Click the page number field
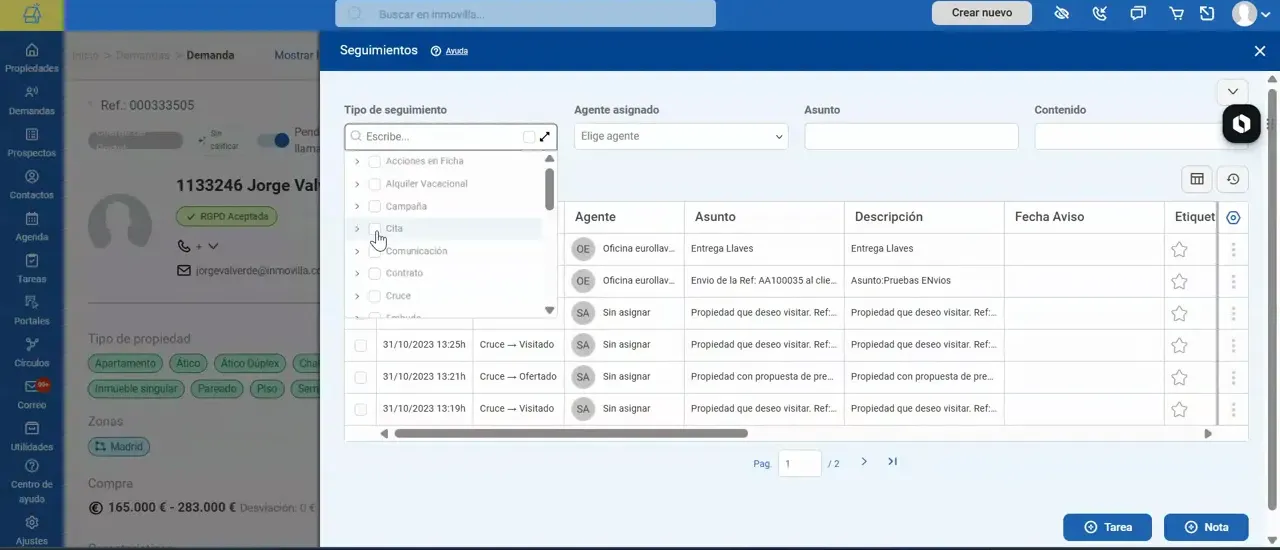The image size is (1280, 550). click(799, 464)
